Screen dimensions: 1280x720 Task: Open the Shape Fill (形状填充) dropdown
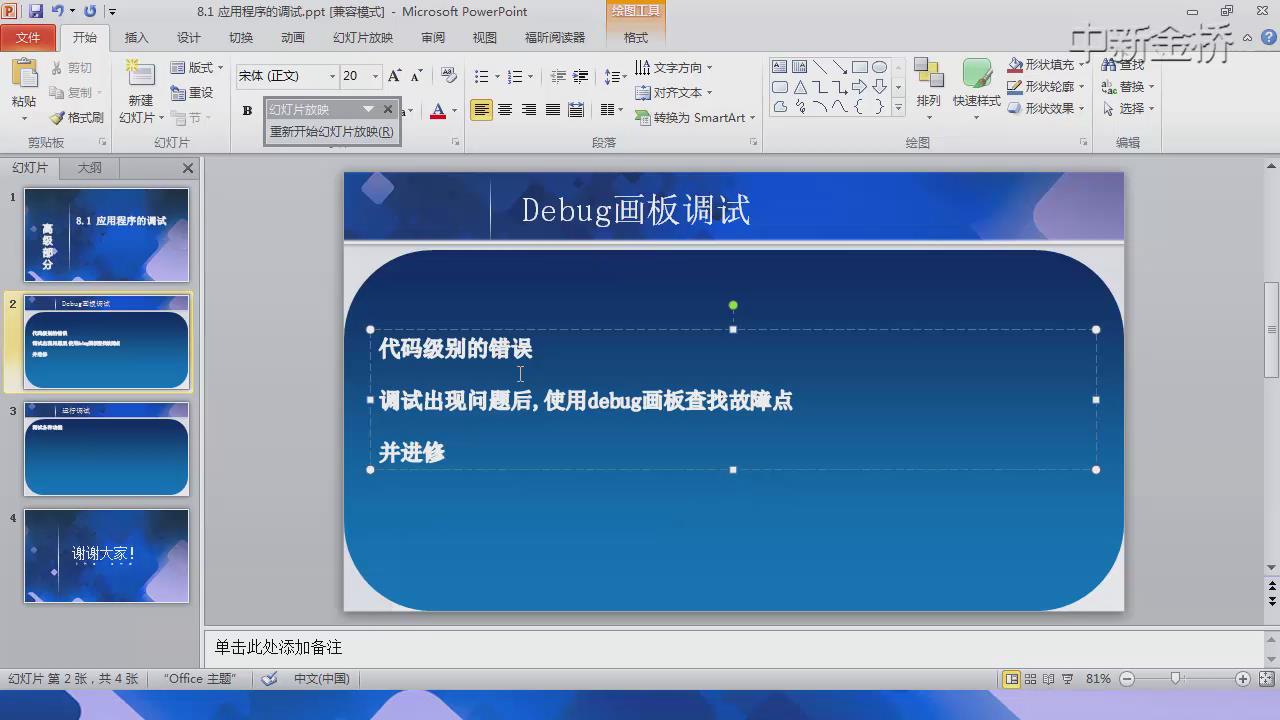(x=1046, y=65)
